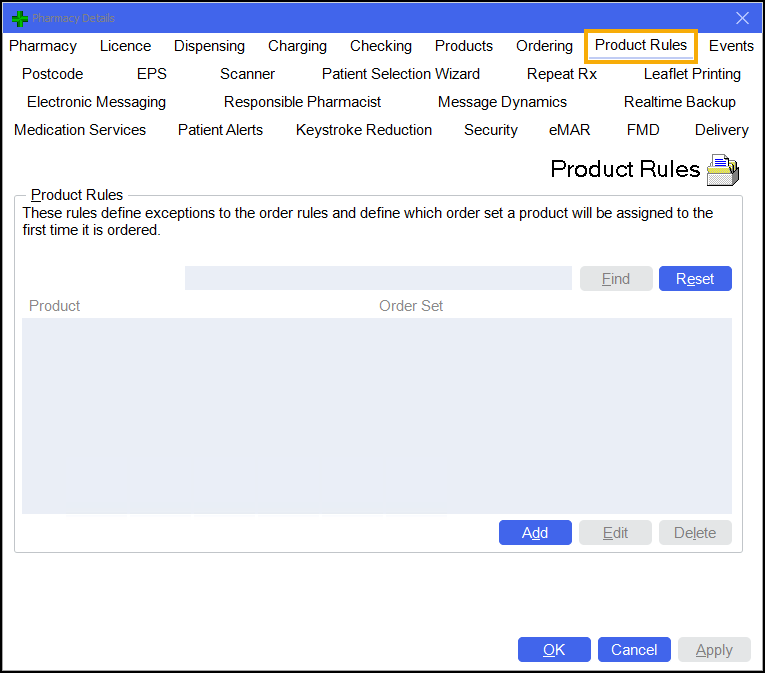This screenshot has width=765, height=673.
Task: Click the Product Rules printer icon
Action: (x=722, y=171)
